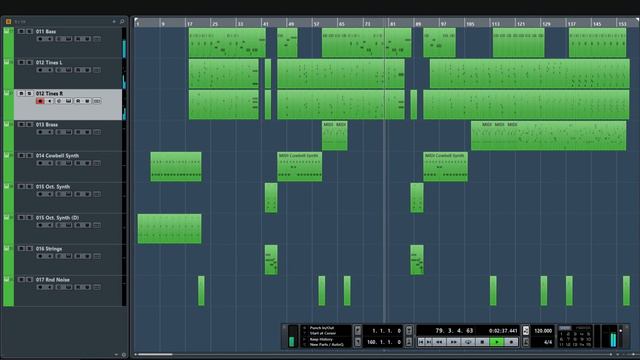This screenshot has height=360, width=640.
Task: Toggle the Punch In button in transport
Action: coord(409,331)
